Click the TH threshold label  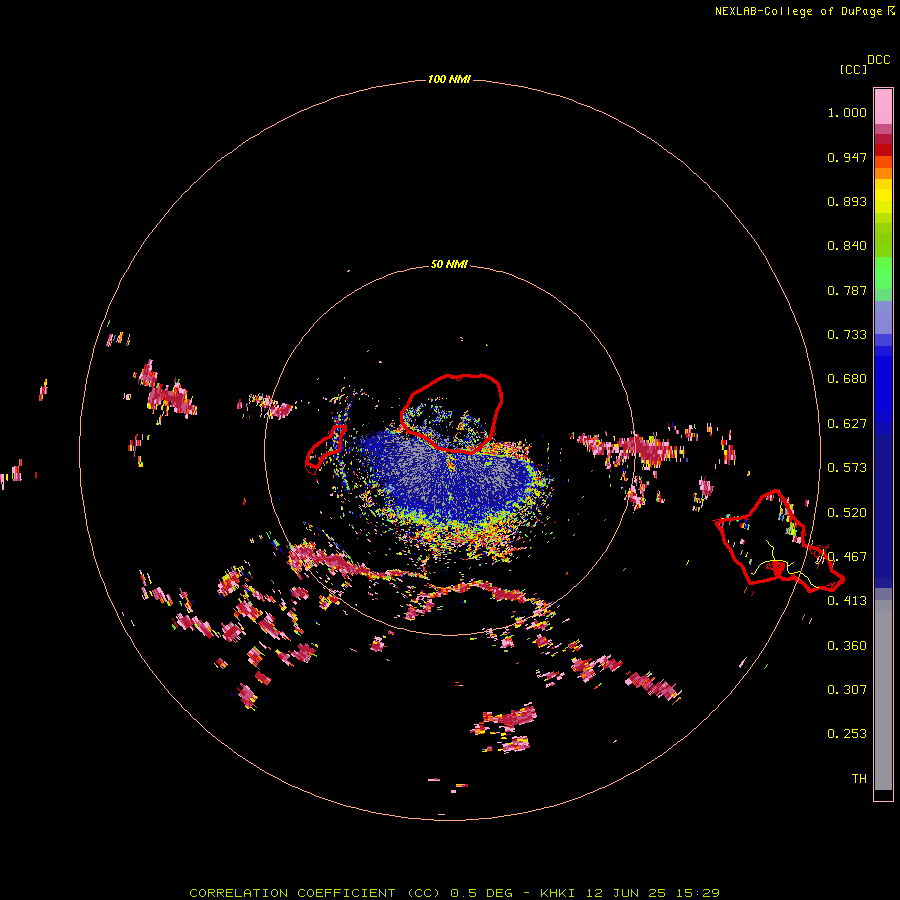(859, 779)
